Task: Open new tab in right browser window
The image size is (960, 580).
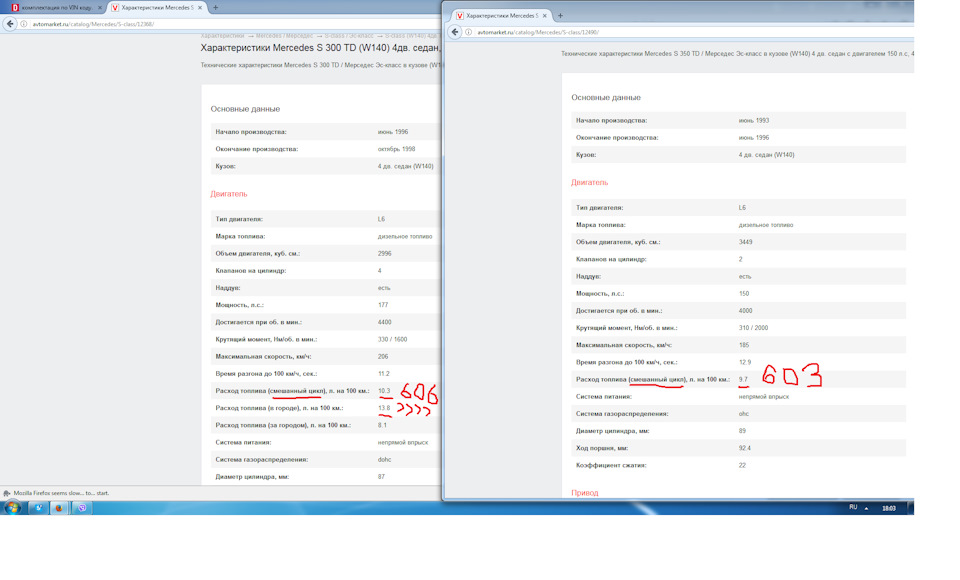Action: 560,16
